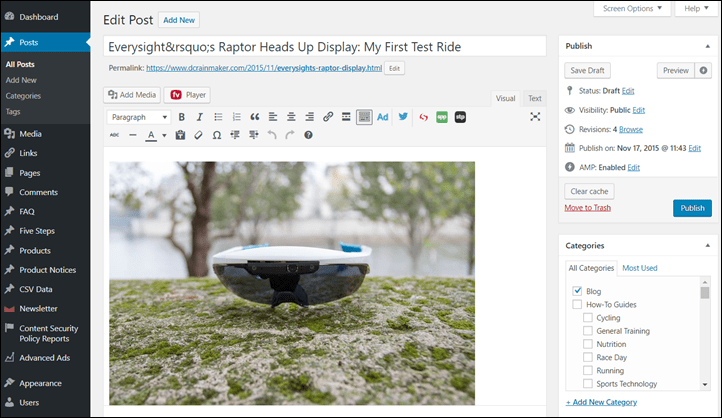The height and width of the screenshot is (418, 722).
Task: Click the blue Publish button
Action: click(x=692, y=208)
